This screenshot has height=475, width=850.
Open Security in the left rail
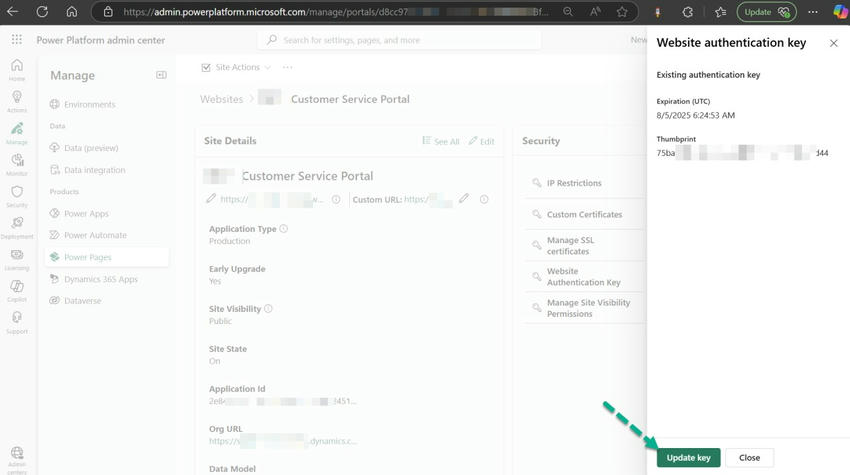[17, 196]
